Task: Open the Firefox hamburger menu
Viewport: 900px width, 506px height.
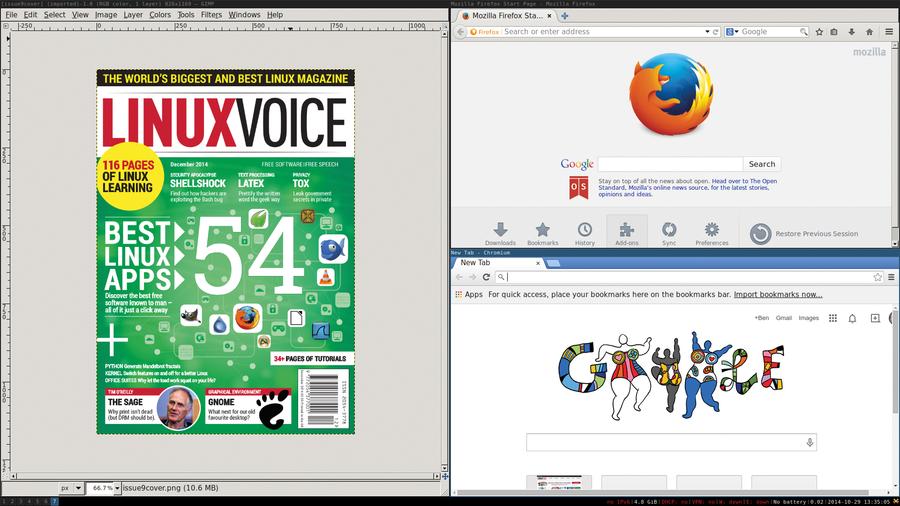Action: point(889,32)
